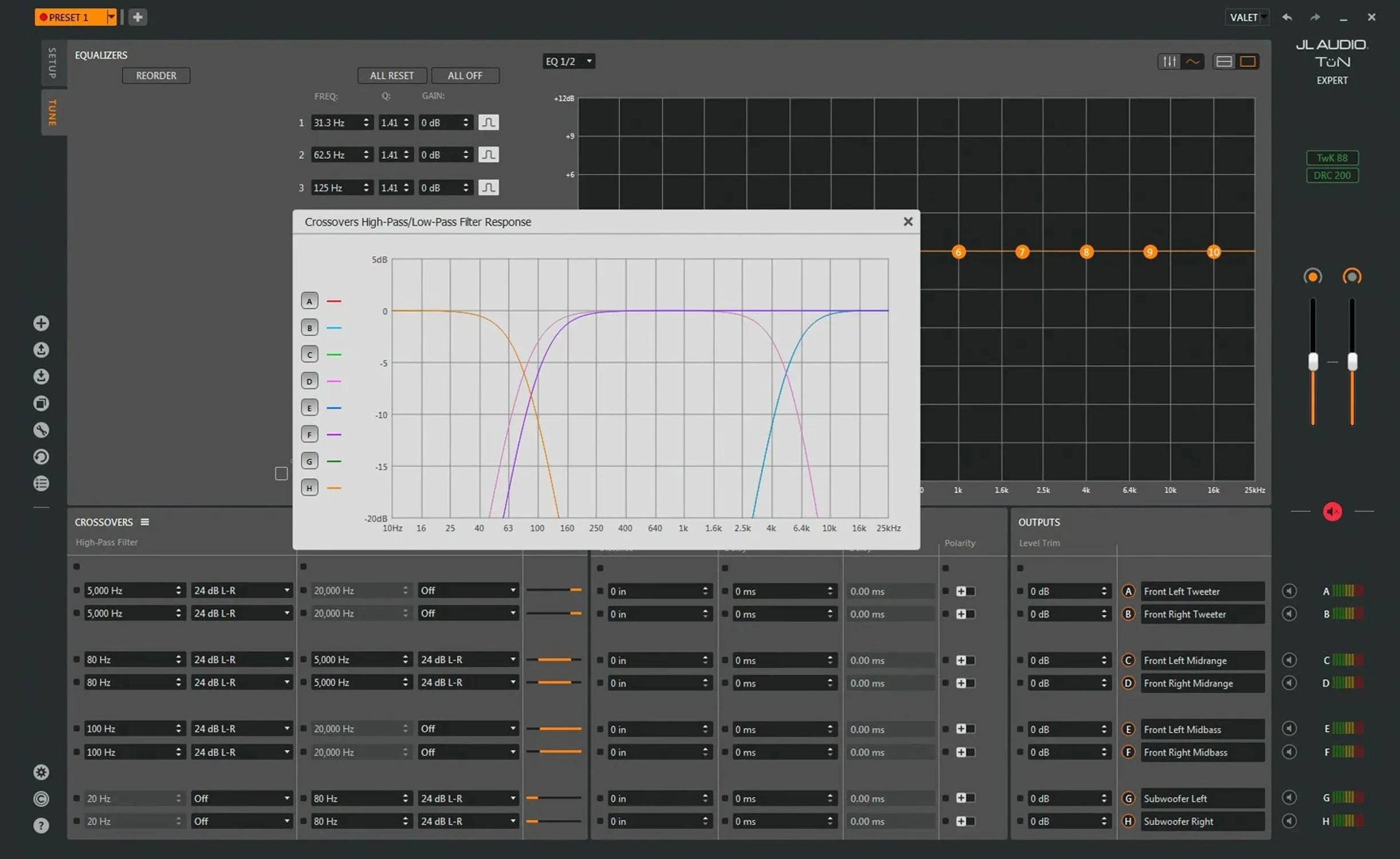Click the crossovers hamburger menu icon

[145, 522]
